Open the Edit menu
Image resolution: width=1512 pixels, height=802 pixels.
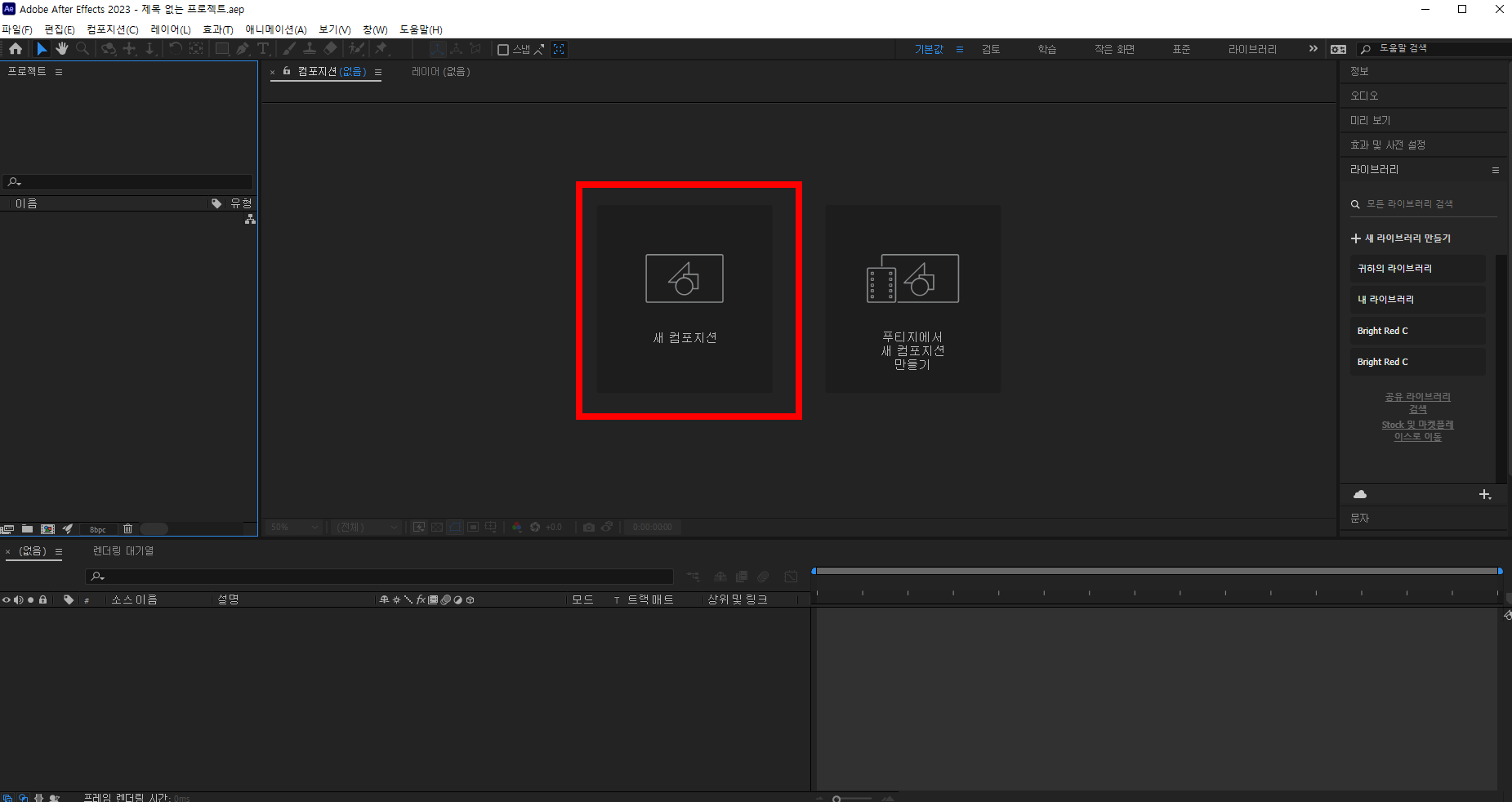[x=59, y=29]
